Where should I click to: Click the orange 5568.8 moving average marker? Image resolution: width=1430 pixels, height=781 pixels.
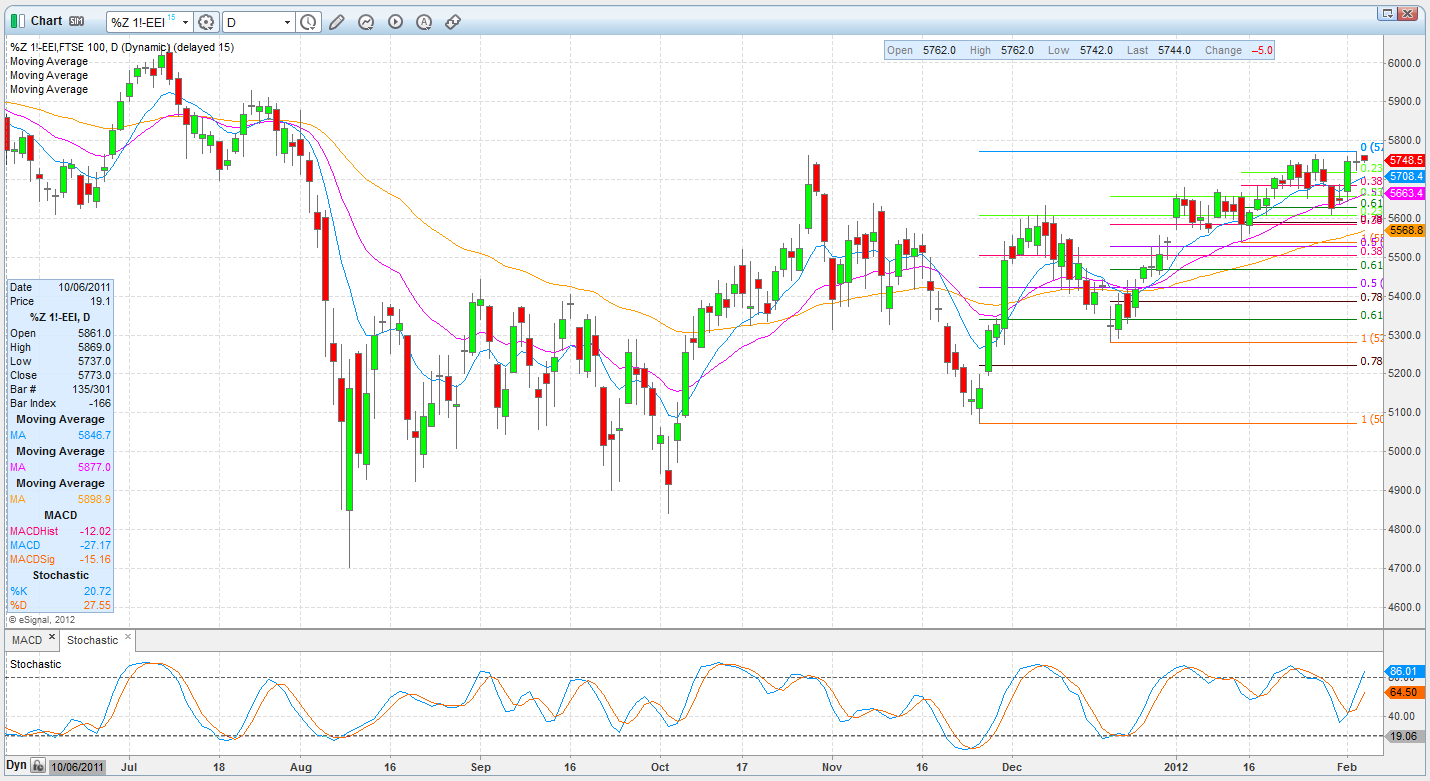1405,230
